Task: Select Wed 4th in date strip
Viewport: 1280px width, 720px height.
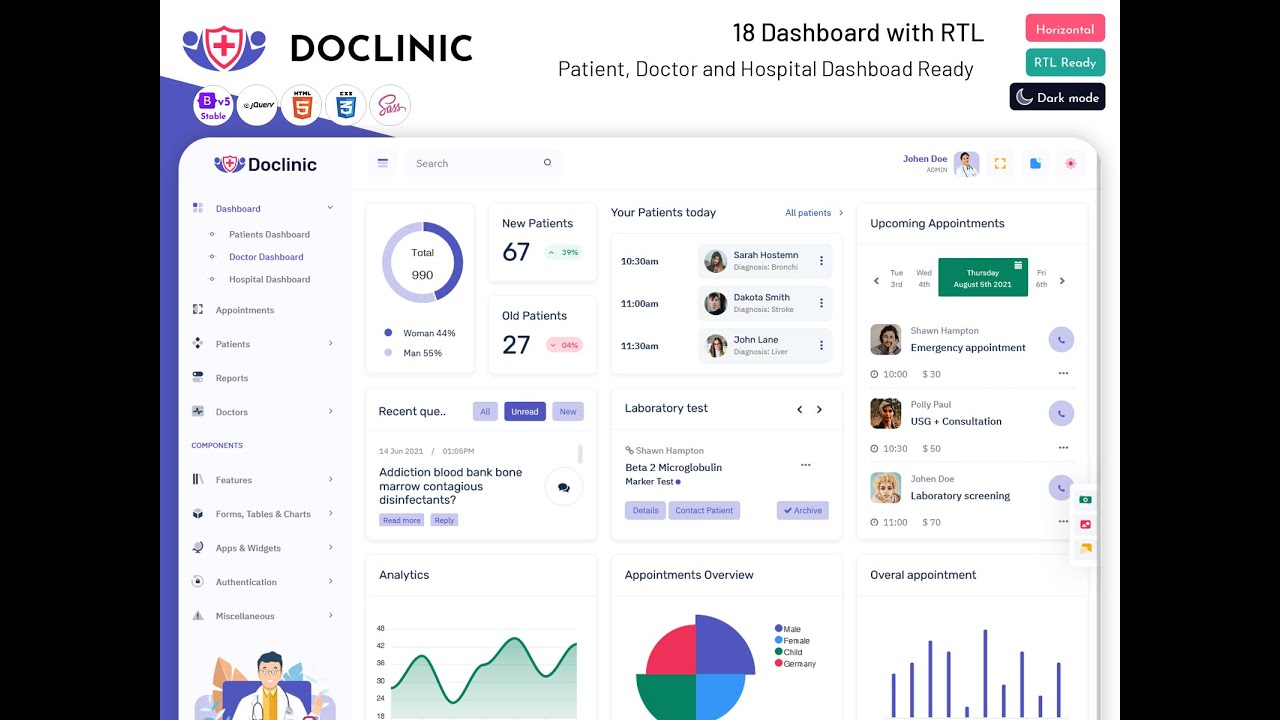Action: [924, 278]
